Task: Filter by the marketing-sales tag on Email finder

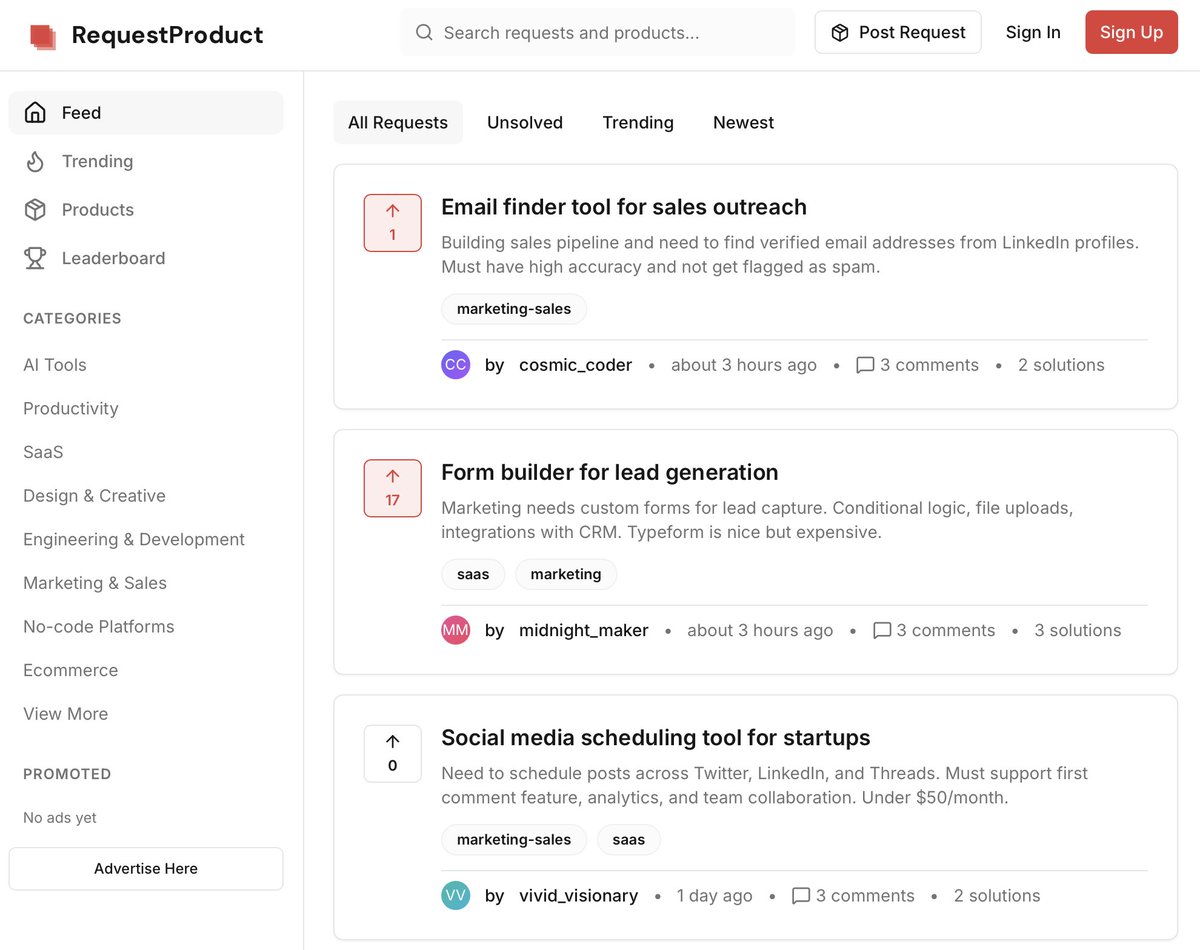Action: click(513, 308)
